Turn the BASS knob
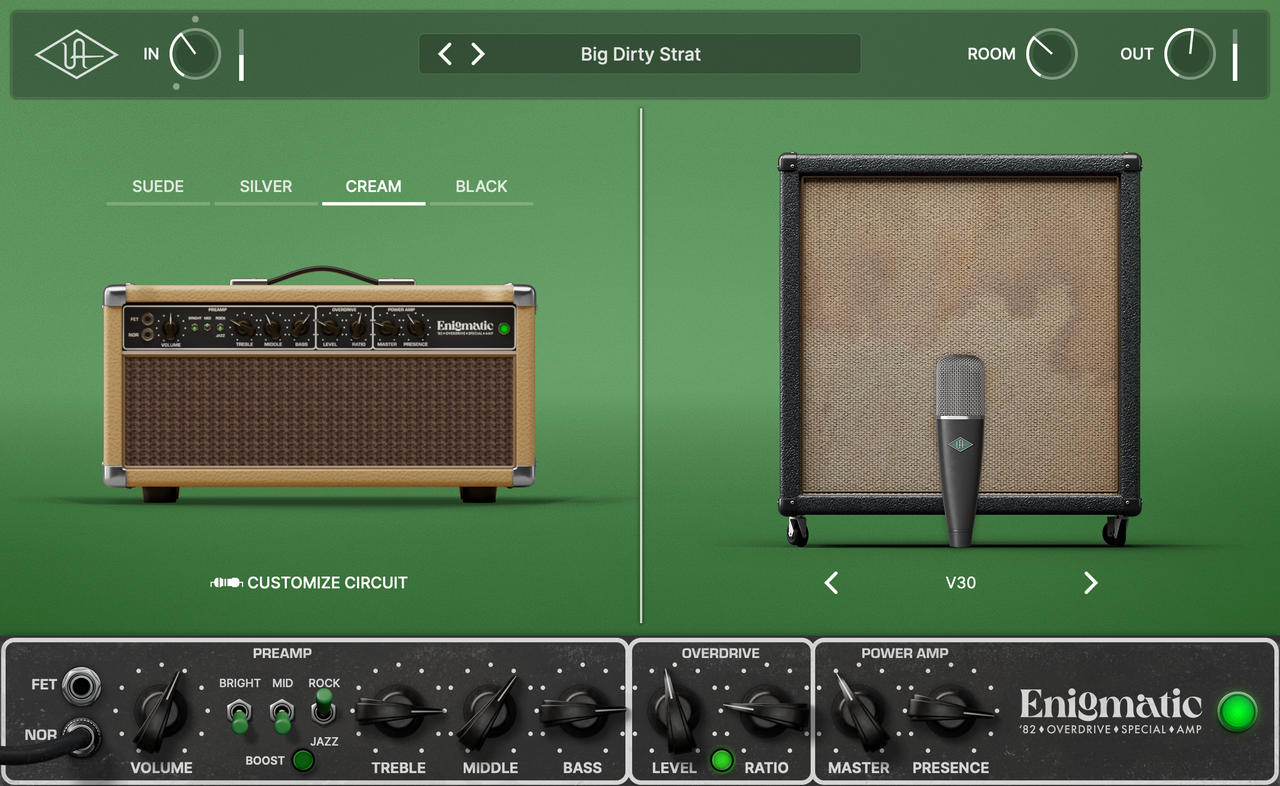Image resolution: width=1280 pixels, height=786 pixels. pos(582,712)
